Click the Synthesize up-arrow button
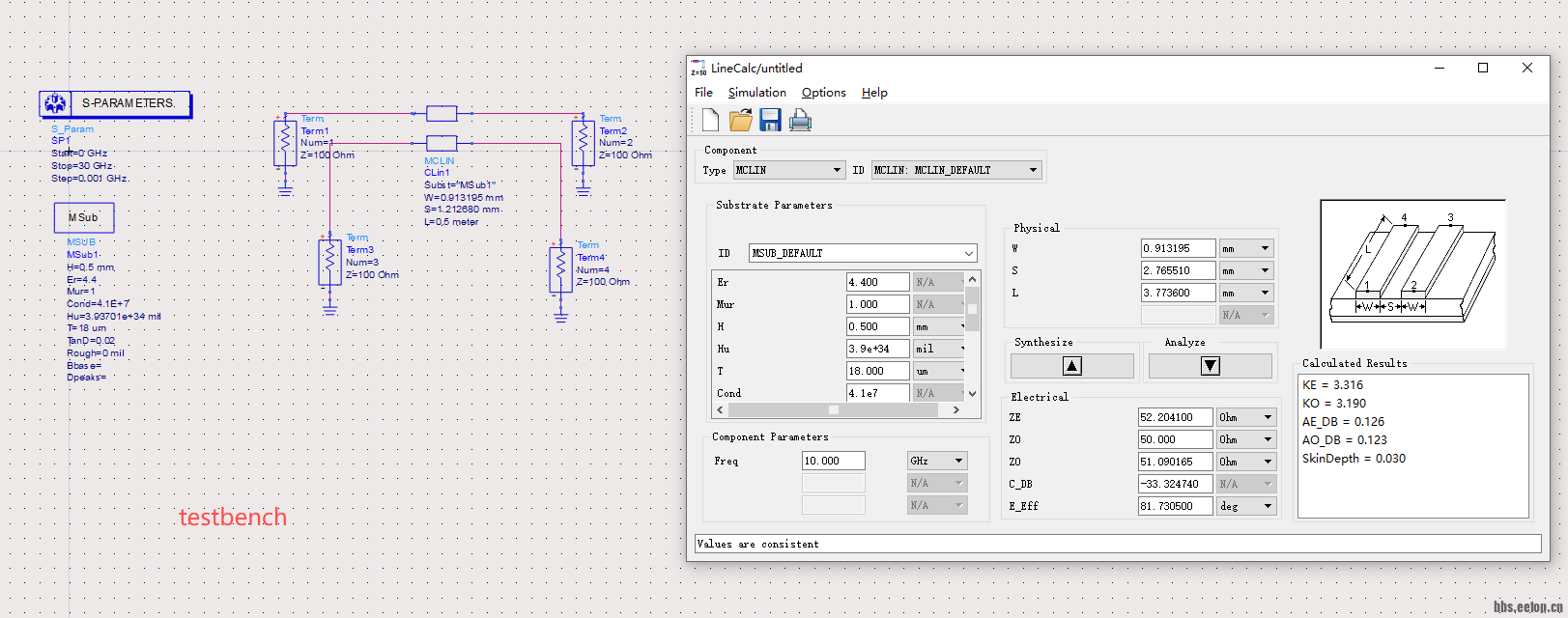Screen dimensions: 1568x618 (x=1072, y=366)
